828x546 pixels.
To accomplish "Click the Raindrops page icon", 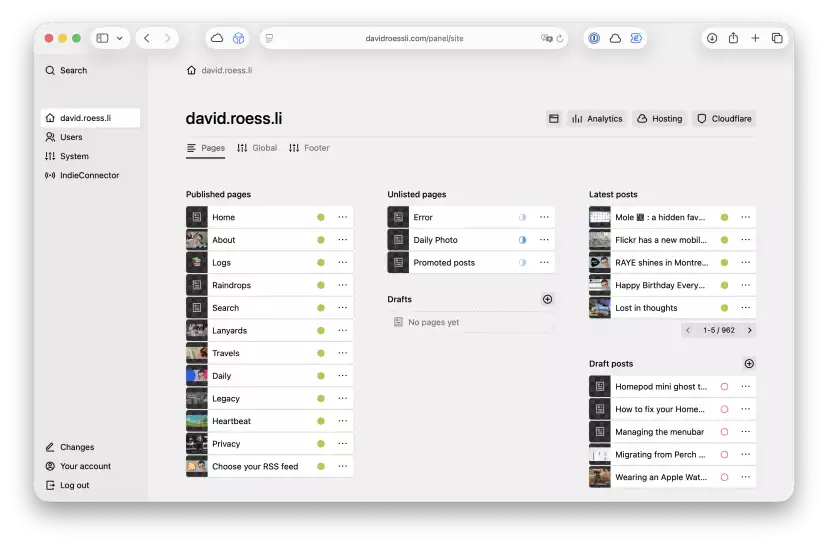I will tap(196, 285).
